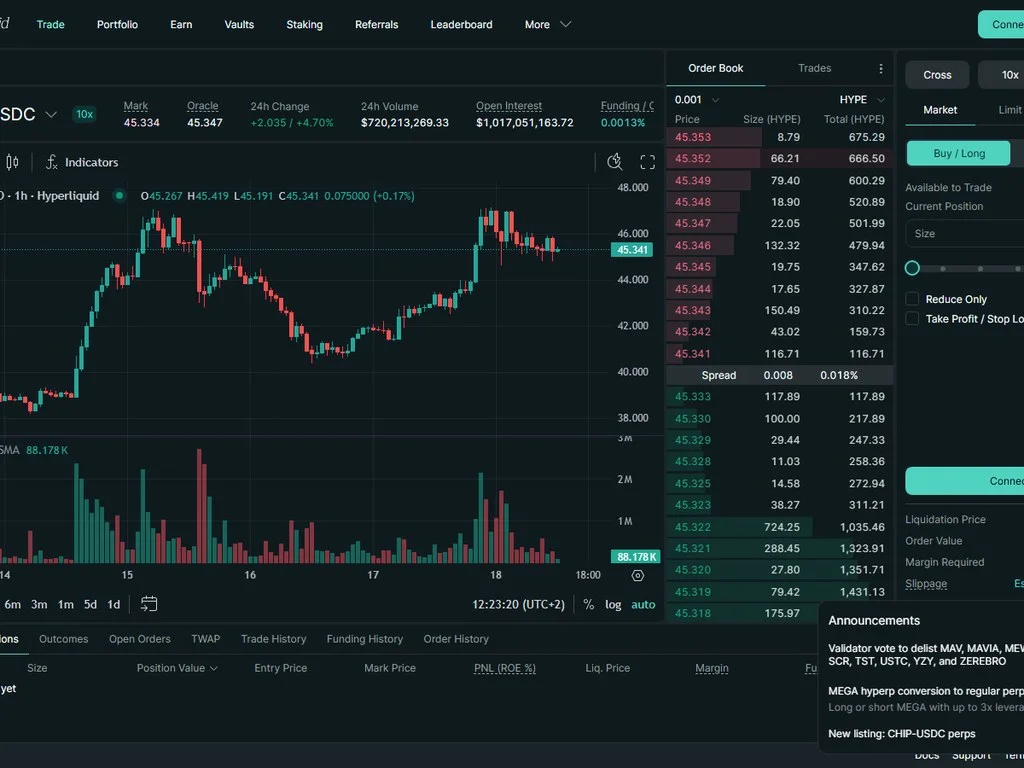Click bid price 45.333 in order book
The image size is (1024, 768).
tap(693, 396)
